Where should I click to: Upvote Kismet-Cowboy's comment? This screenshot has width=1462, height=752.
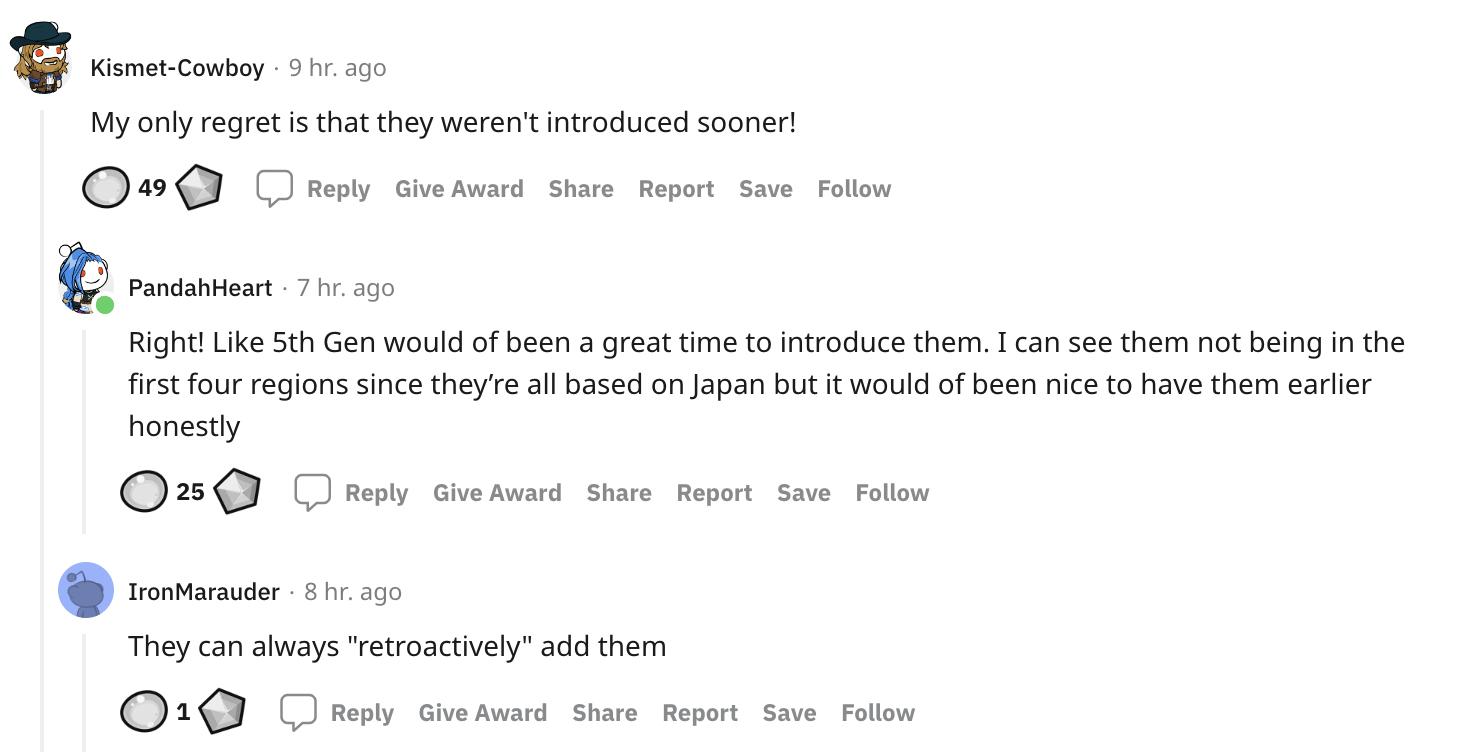coord(106,188)
